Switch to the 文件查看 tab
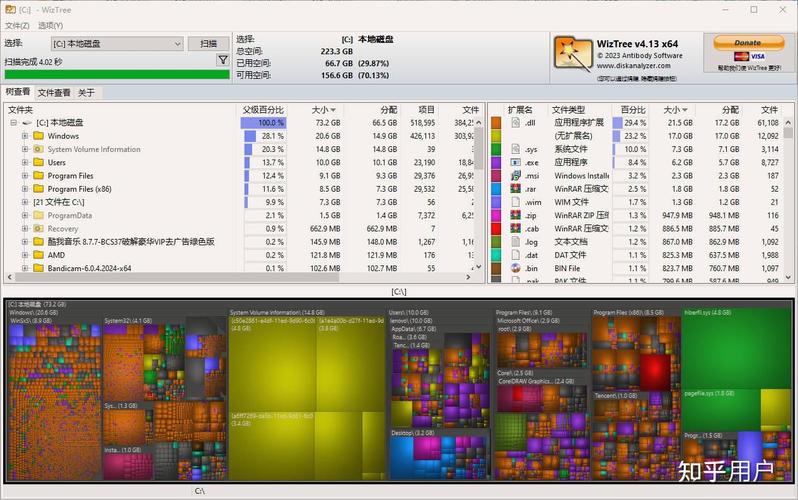This screenshot has height=500, width=798. (54, 93)
